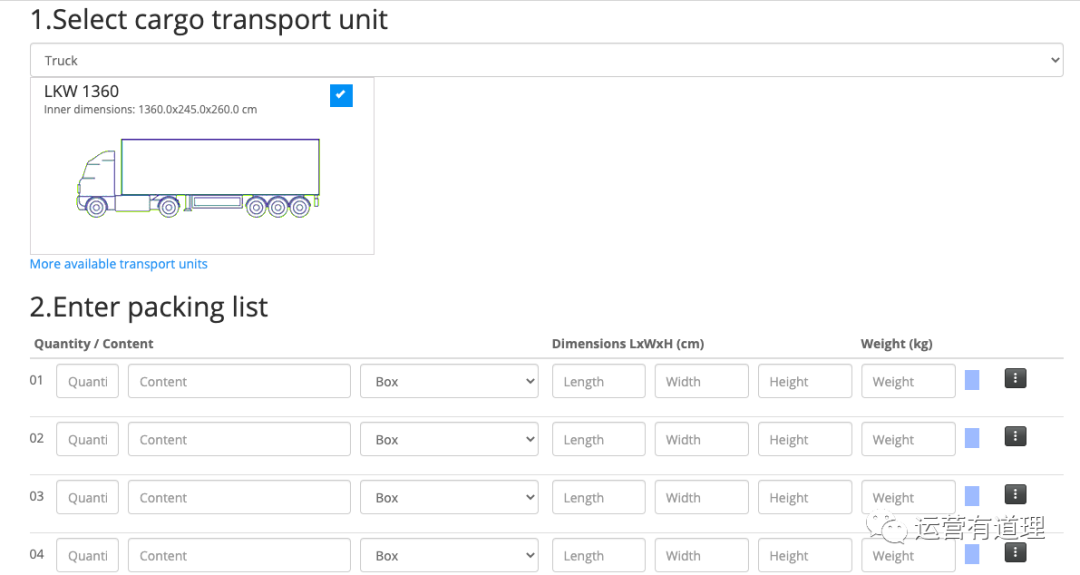Focus the Weight field in row 01
Image resolution: width=1080 pixels, height=575 pixels.
coord(908,381)
